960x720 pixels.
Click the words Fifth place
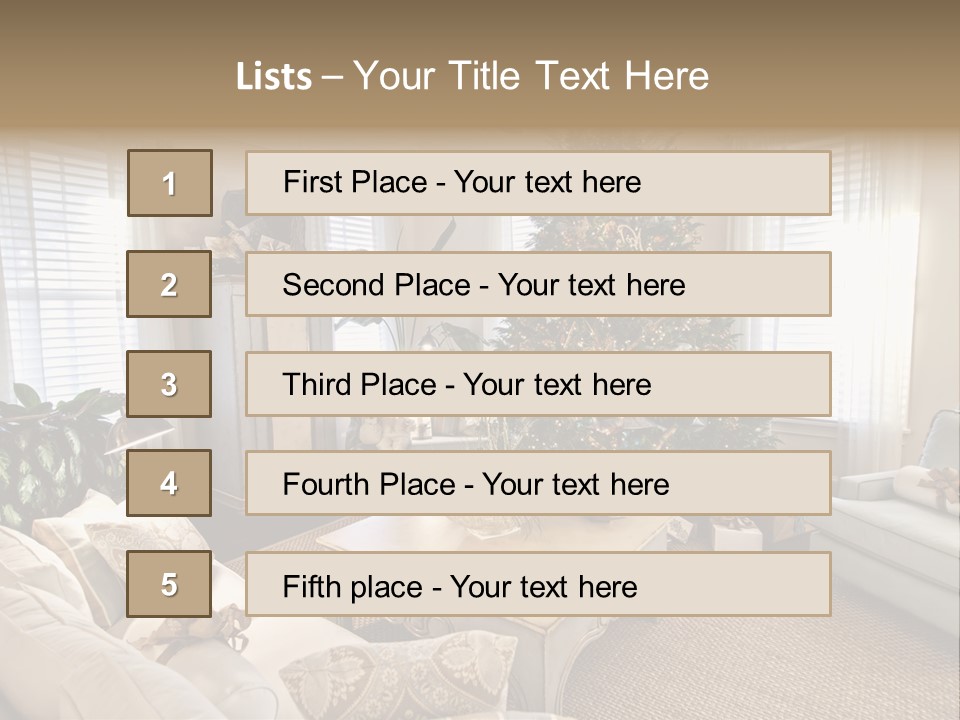click(352, 586)
